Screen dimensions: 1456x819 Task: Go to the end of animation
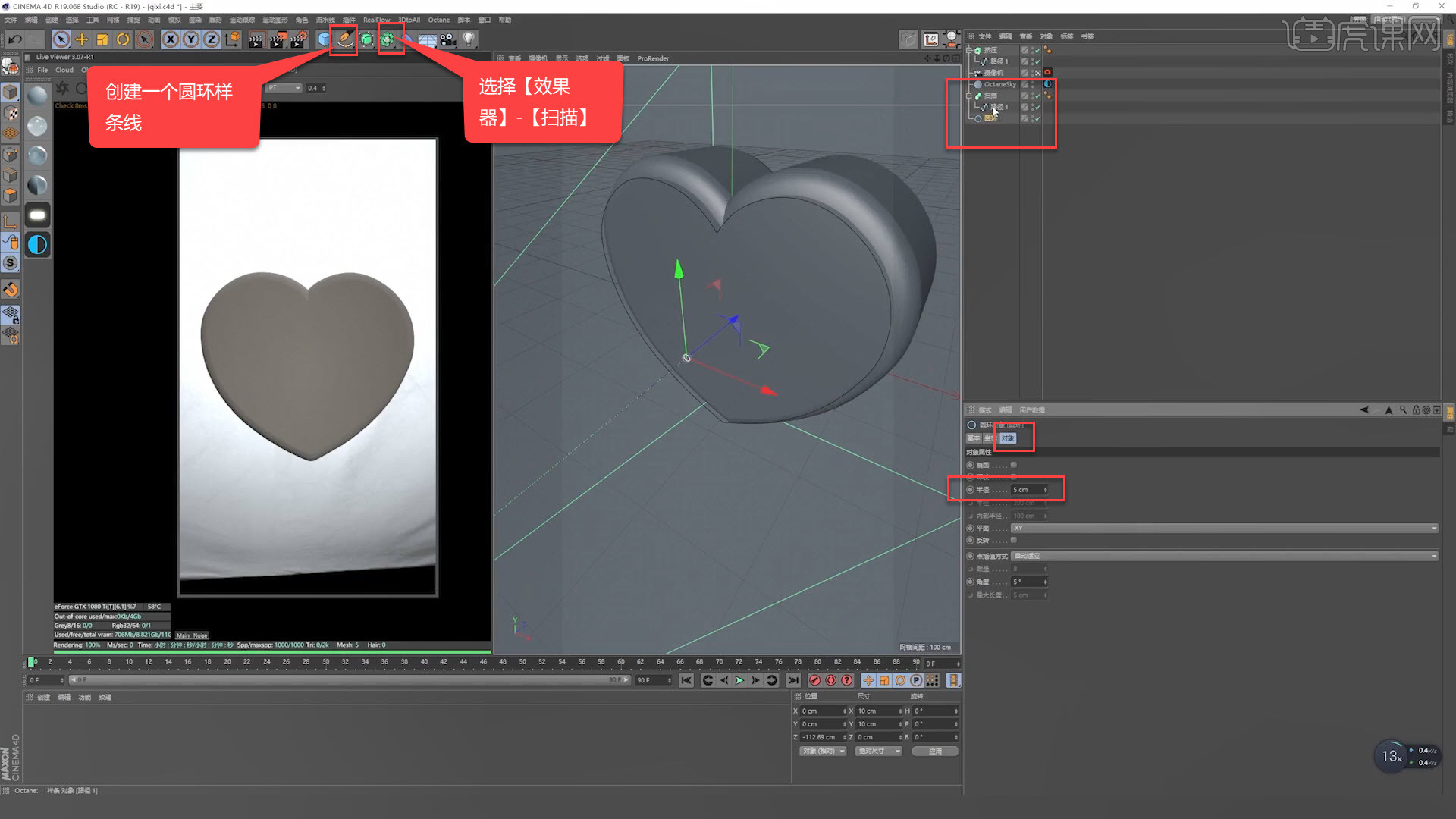(x=793, y=680)
